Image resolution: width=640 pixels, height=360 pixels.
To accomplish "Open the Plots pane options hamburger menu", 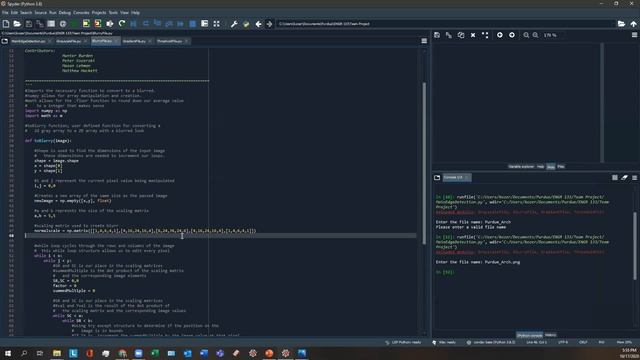I will pos(634,35).
